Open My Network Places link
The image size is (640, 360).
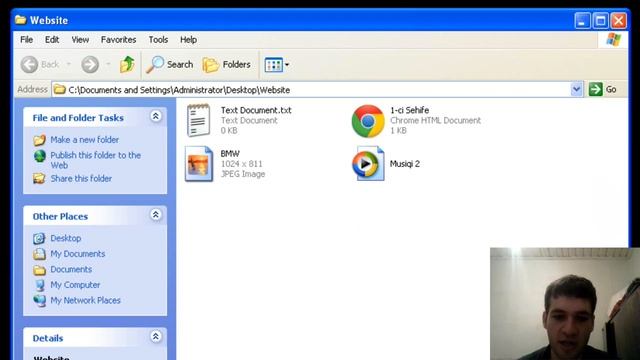click(85, 300)
